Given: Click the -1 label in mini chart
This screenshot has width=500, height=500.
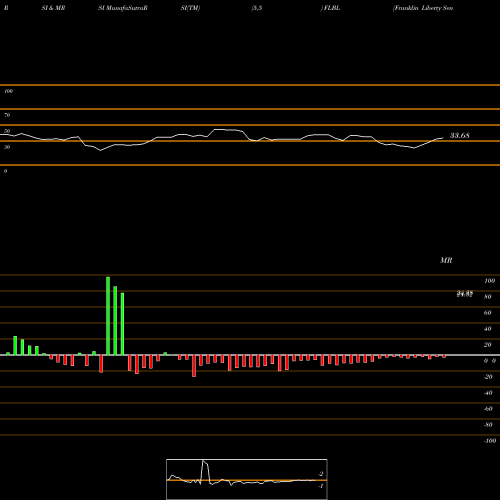Looking at the screenshot, I should (320, 486).
